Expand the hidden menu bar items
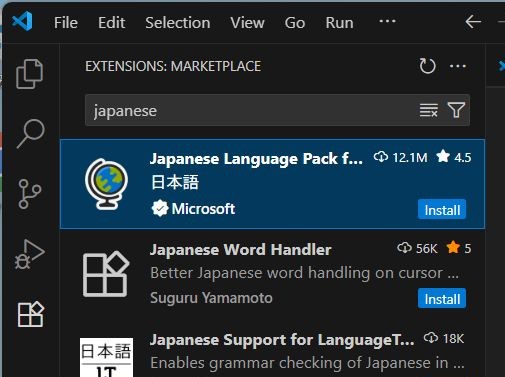Image resolution: width=505 pixels, height=377 pixels. (387, 21)
